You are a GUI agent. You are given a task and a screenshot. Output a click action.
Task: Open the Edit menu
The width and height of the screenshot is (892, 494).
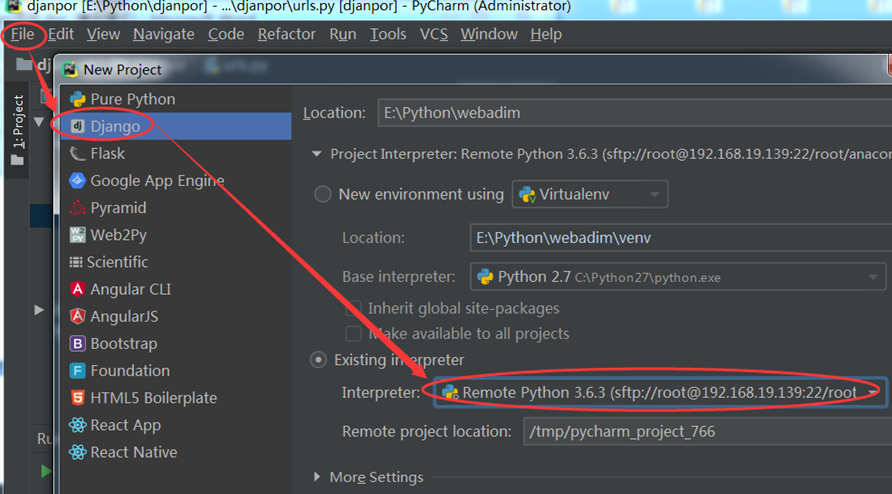61,34
